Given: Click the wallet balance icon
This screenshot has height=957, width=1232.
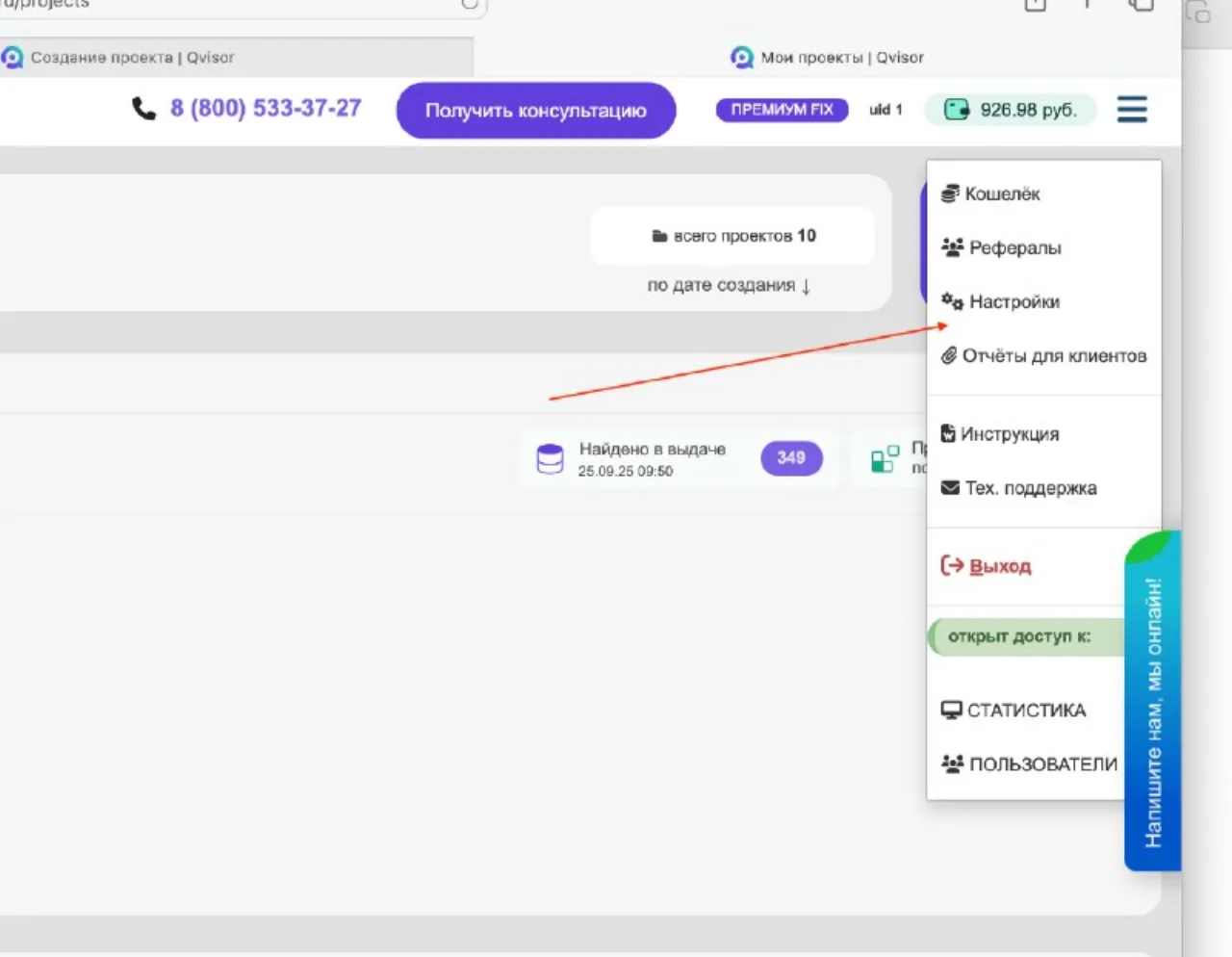Looking at the screenshot, I should (x=957, y=110).
